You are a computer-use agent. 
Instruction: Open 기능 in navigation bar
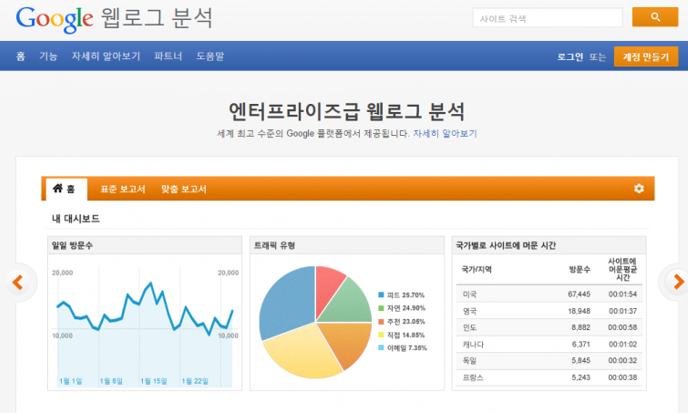point(48,56)
